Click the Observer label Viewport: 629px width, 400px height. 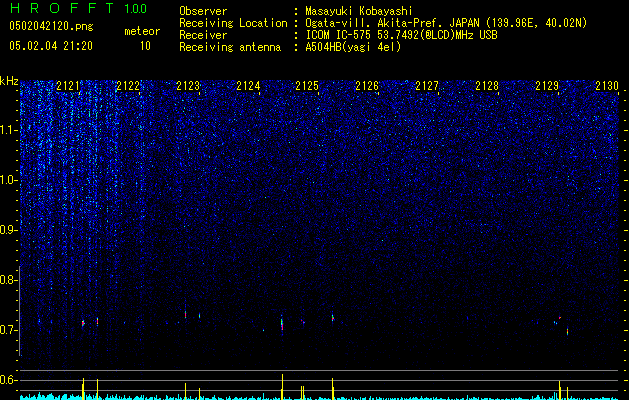click(203, 11)
